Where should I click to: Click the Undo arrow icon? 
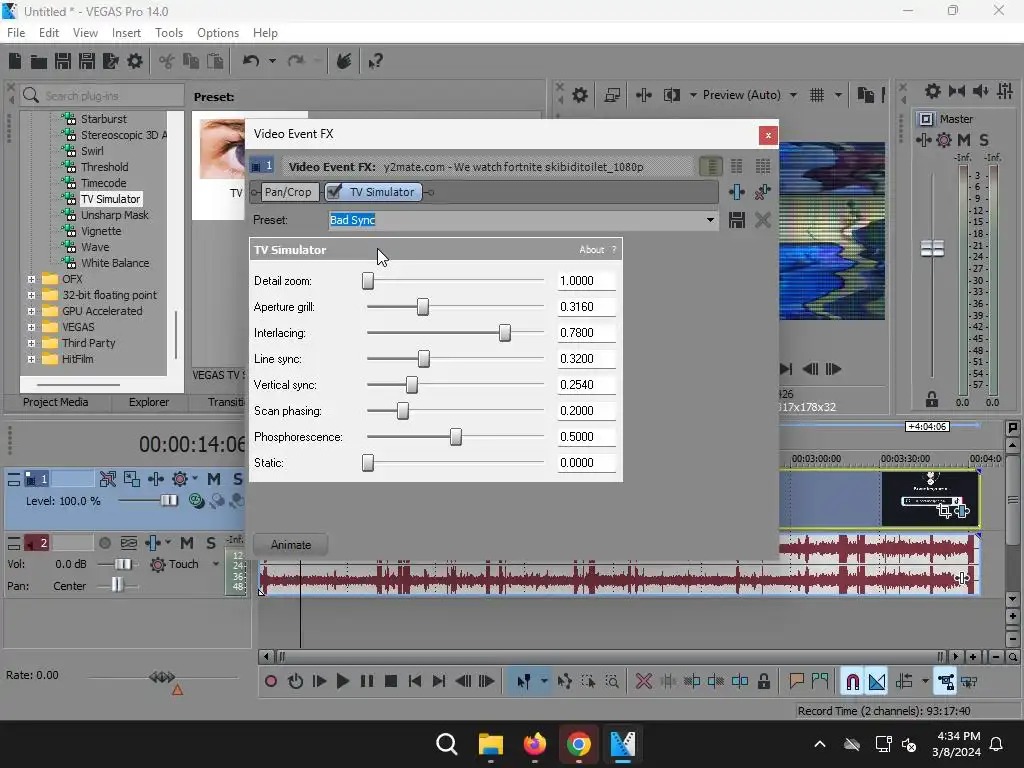(251, 61)
